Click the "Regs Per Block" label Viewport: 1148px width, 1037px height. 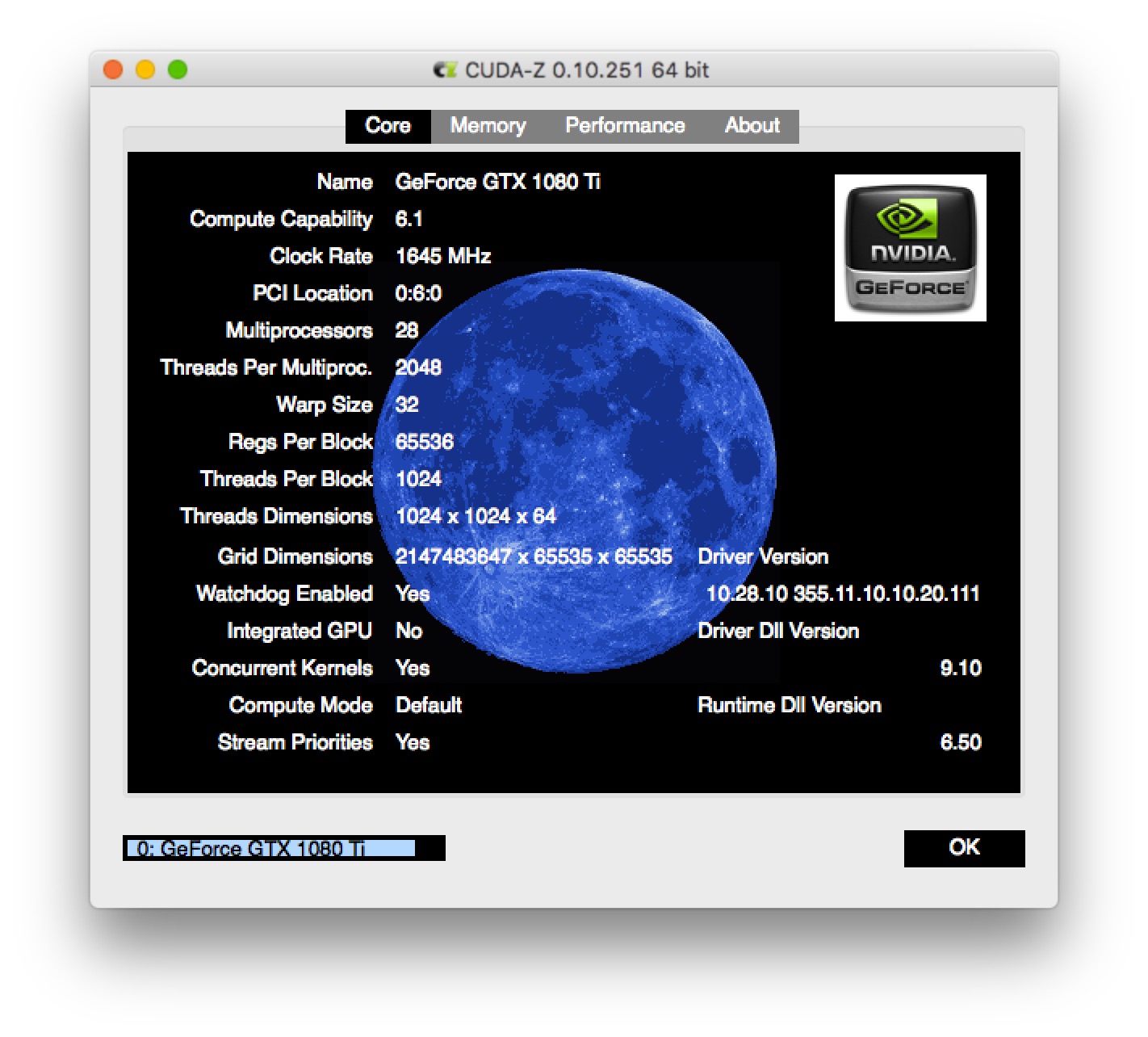[300, 443]
